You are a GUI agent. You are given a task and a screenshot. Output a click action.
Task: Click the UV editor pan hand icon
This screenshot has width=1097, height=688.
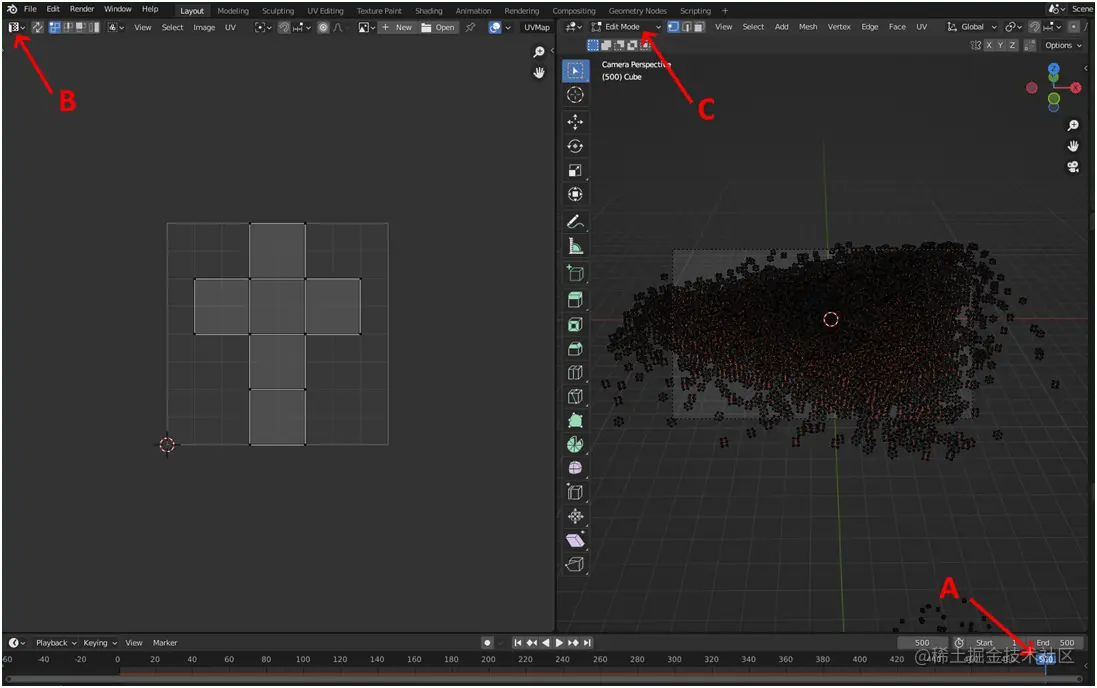[539, 72]
